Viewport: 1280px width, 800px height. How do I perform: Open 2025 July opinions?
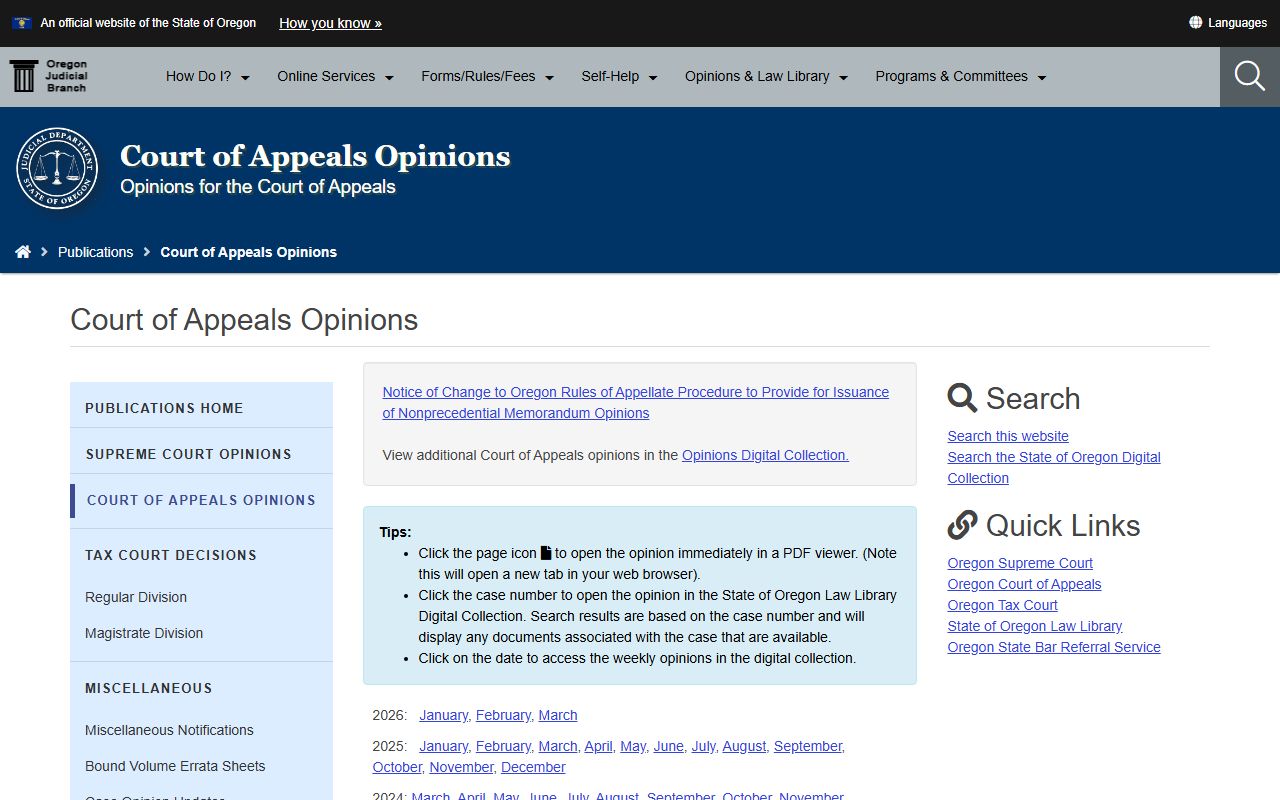point(703,746)
